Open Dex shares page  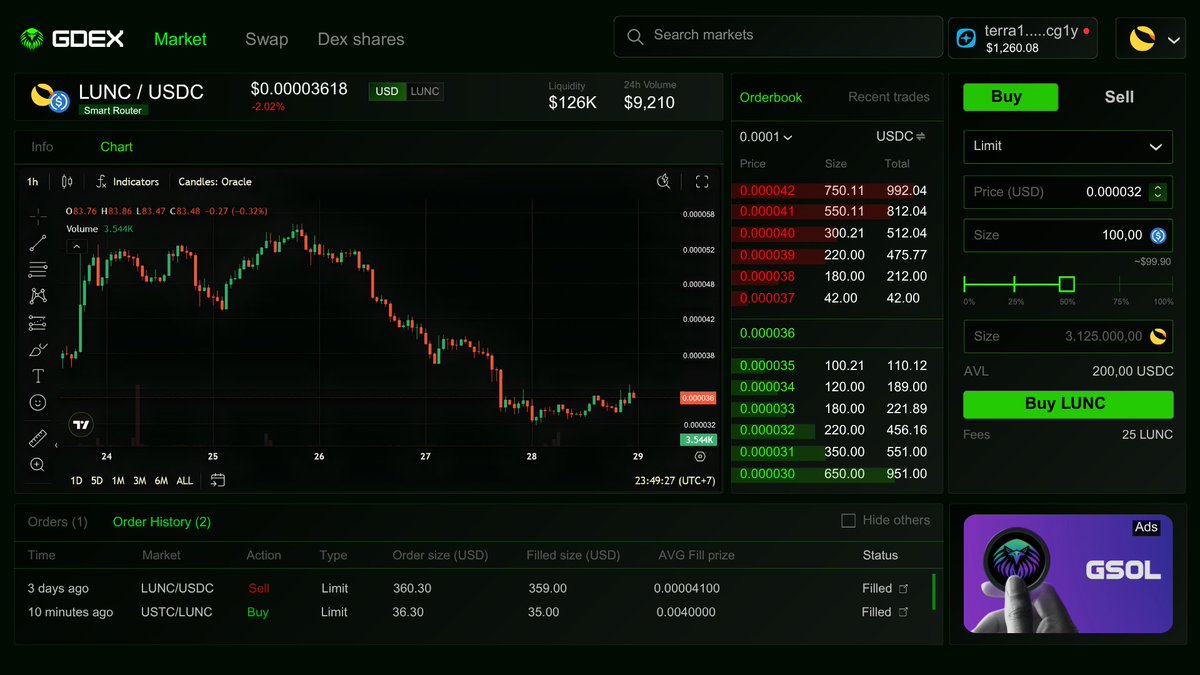361,40
